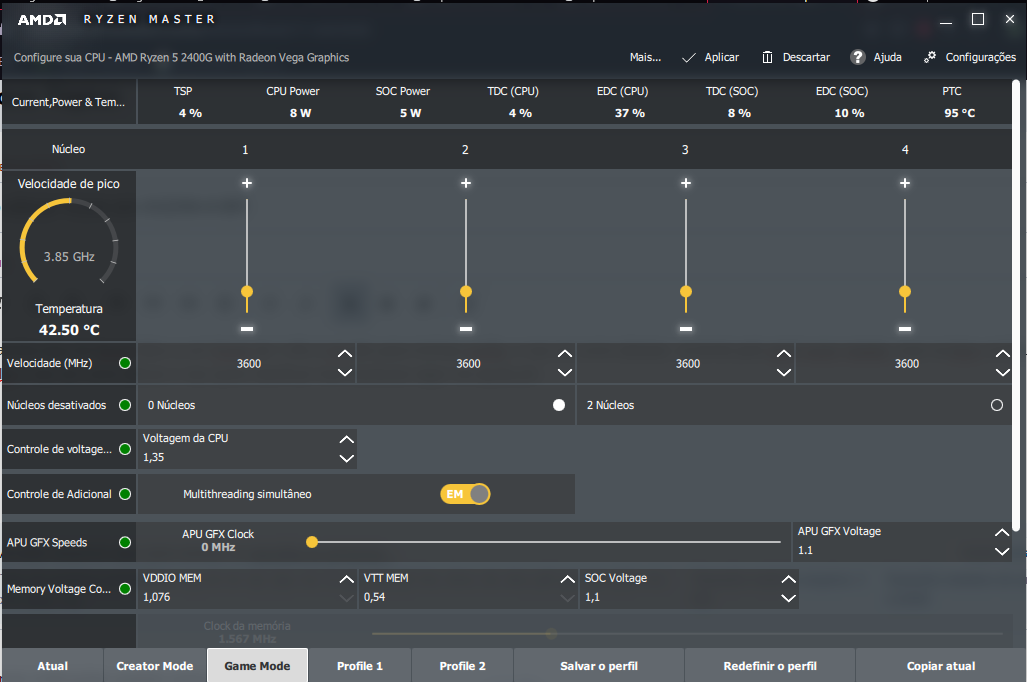Lower SOC Voltage with down arrow

pos(789,597)
